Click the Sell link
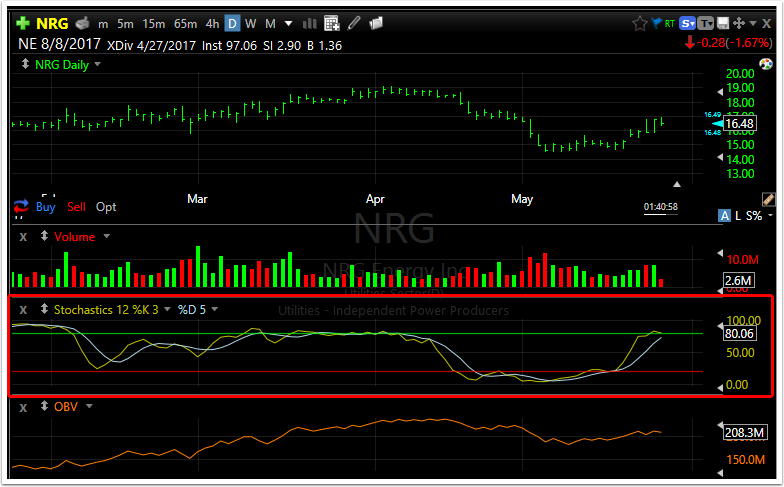 click(76, 206)
